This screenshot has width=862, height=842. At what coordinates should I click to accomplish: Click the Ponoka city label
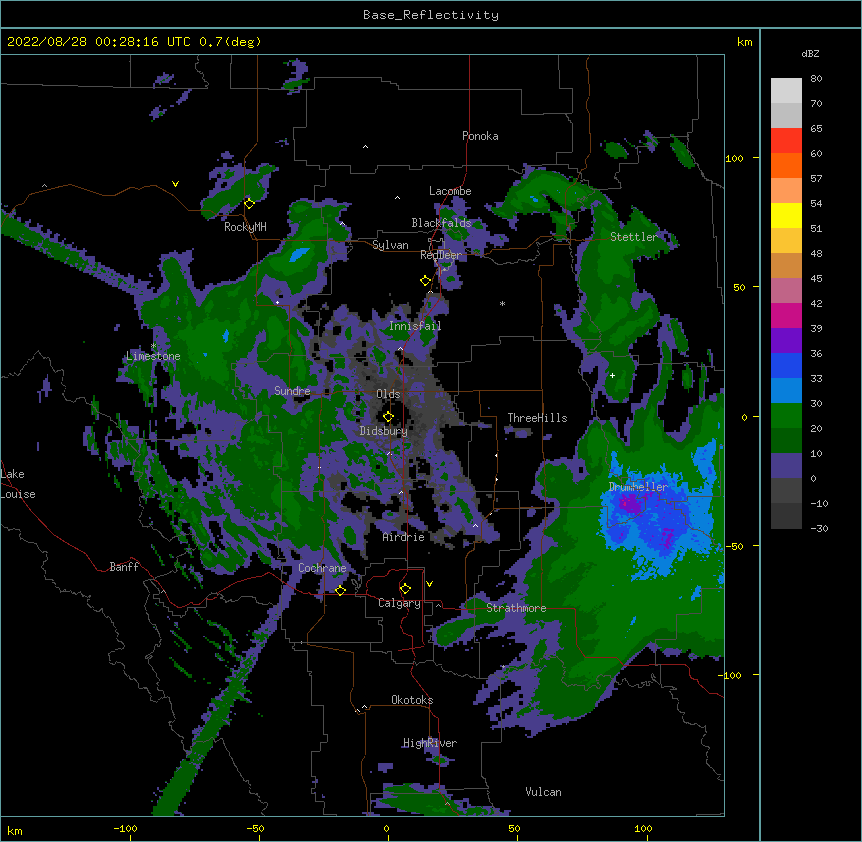[x=480, y=136]
